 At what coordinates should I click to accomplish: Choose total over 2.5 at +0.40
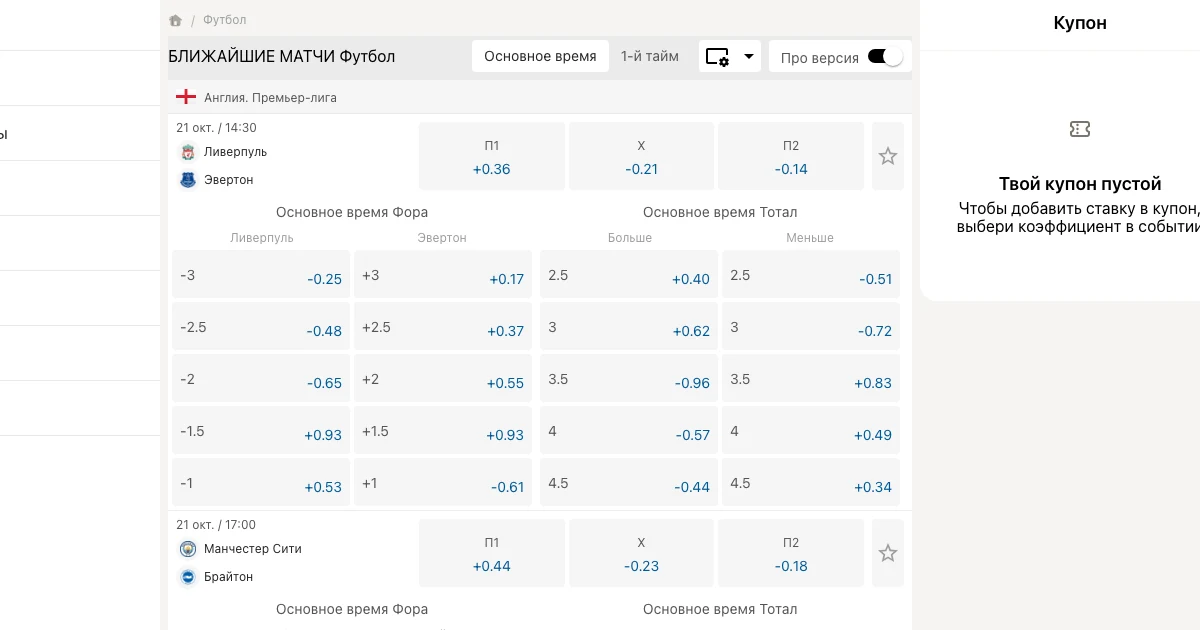[629, 274]
